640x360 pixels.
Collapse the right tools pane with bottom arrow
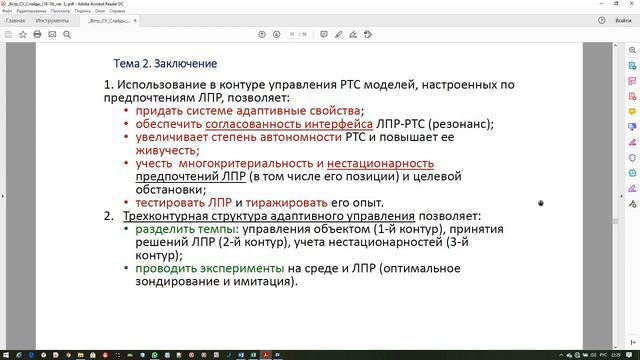pos(633,342)
